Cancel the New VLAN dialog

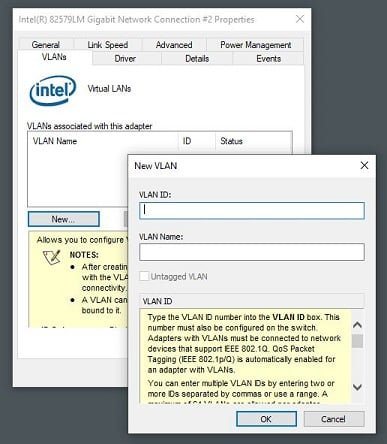[334, 419]
